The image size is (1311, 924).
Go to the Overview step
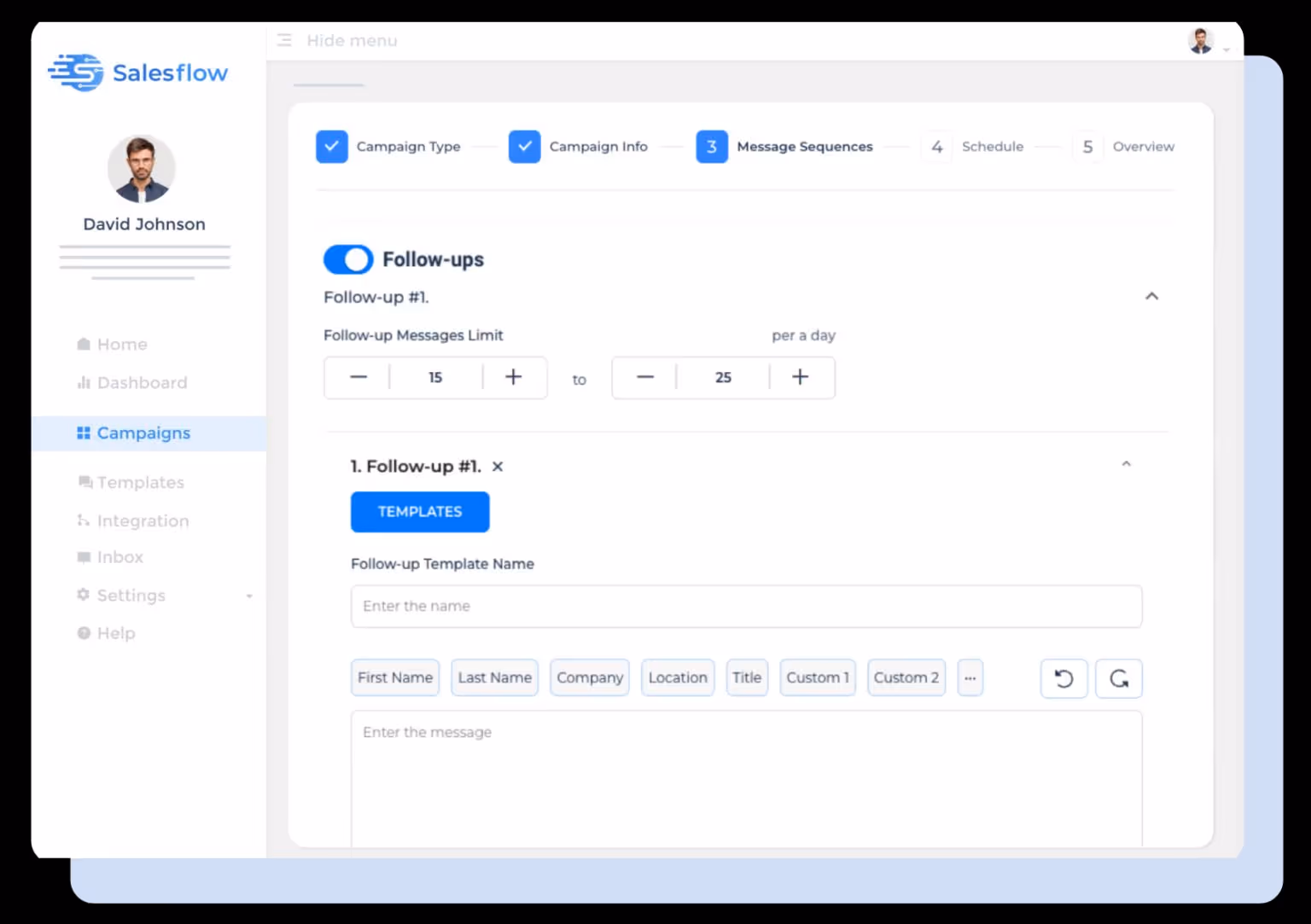pyautogui.click(x=1143, y=146)
